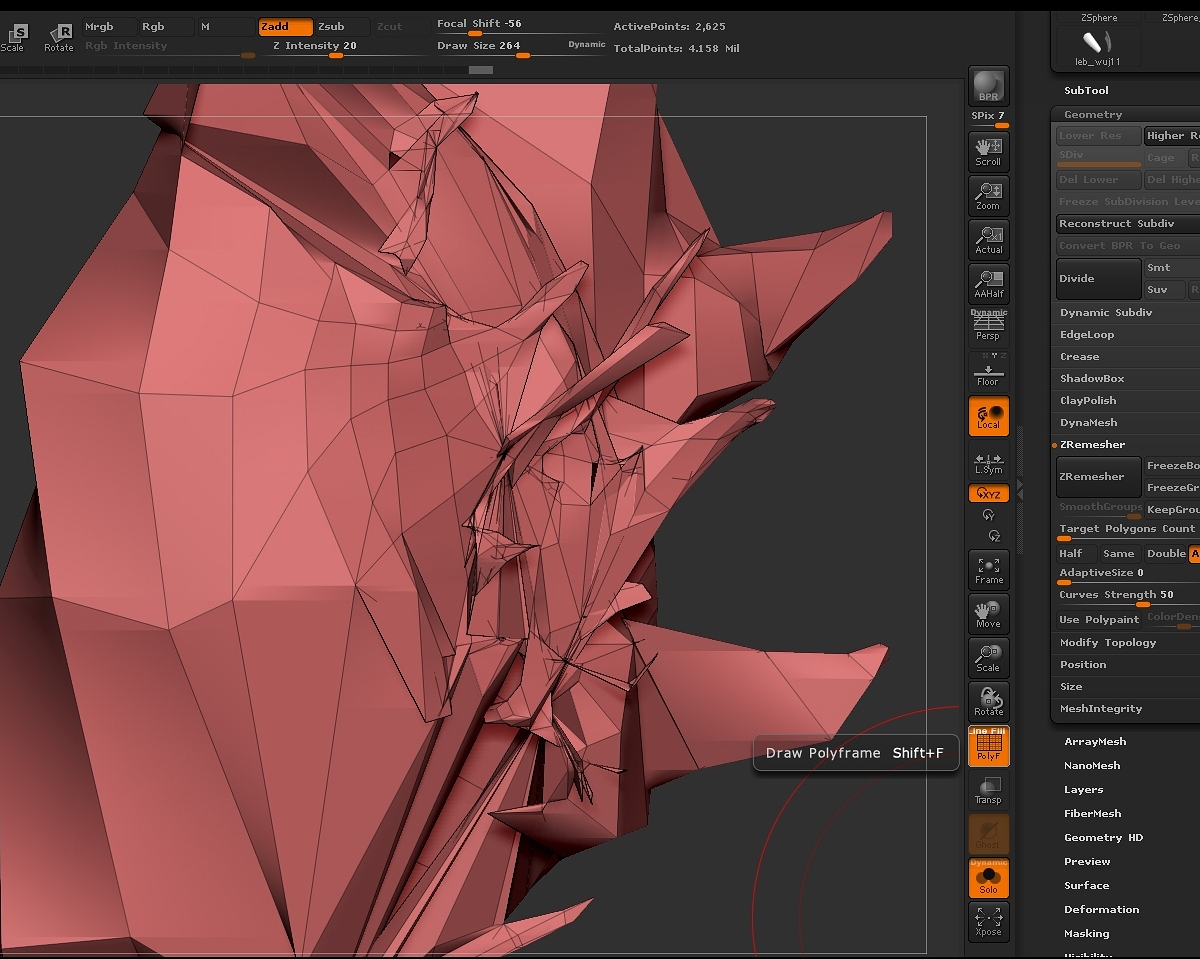Set the view to Actual size
This screenshot has height=959, width=1200.
tap(989, 239)
